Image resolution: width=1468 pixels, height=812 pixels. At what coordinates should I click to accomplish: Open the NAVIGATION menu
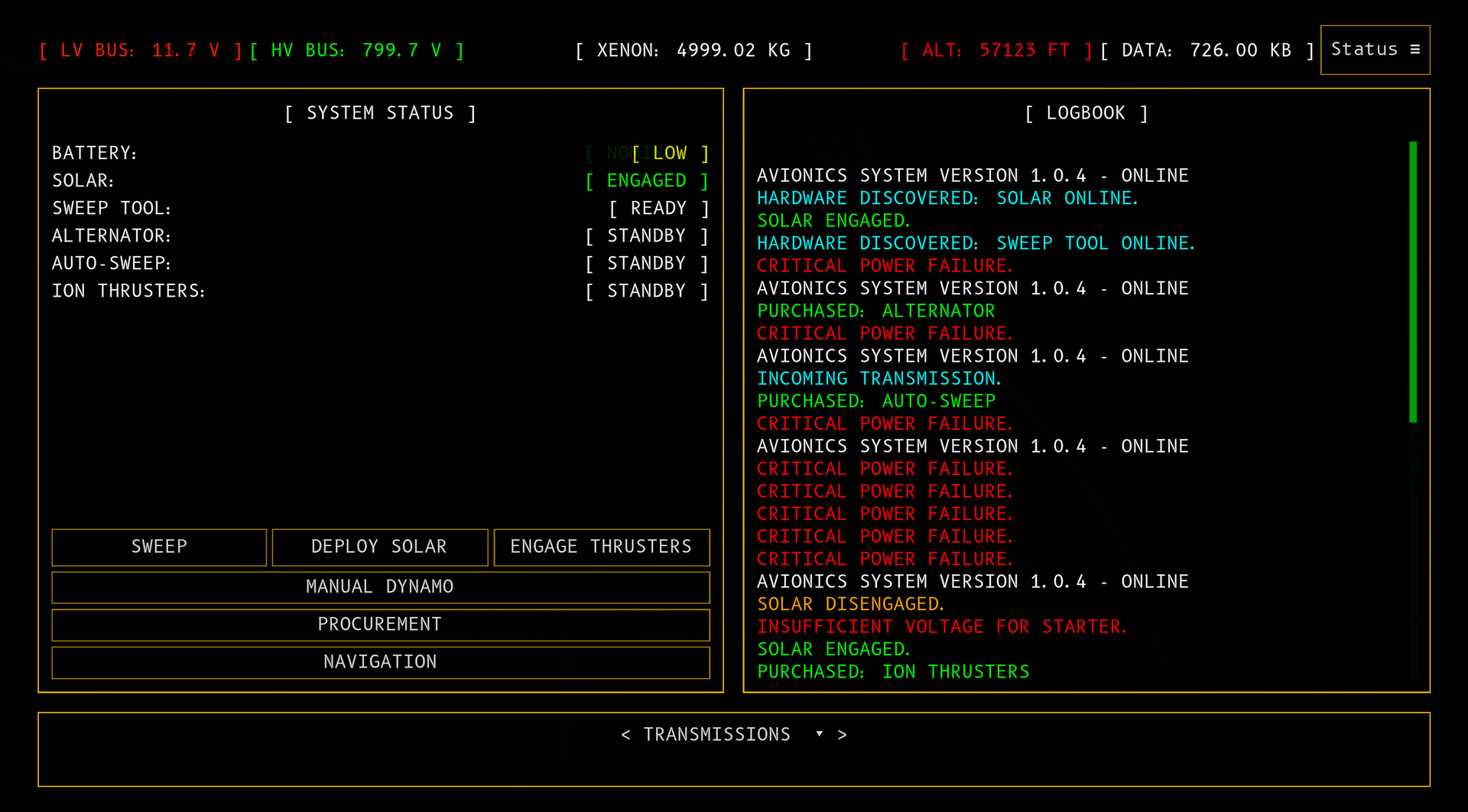[380, 661]
